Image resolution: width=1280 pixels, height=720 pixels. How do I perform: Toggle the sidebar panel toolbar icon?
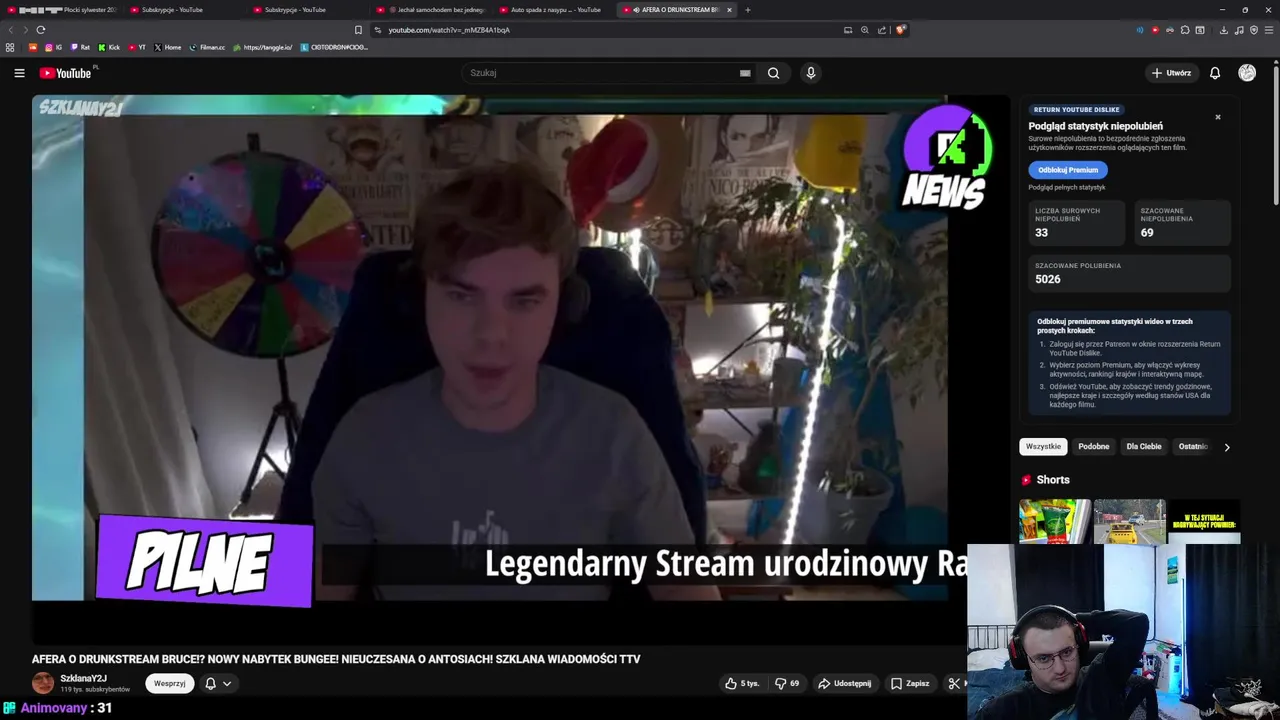pyautogui.click(x=1200, y=30)
